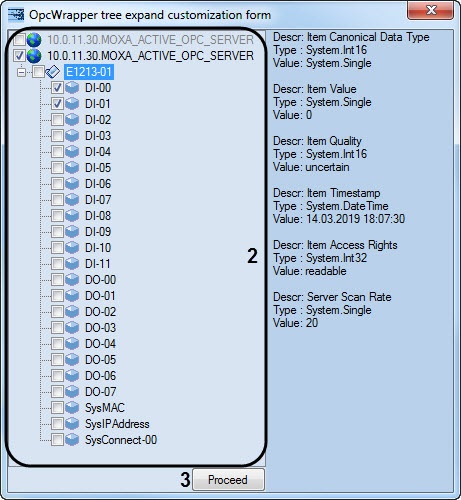Click the globe icon of the greyed-out OPC server

34,40
